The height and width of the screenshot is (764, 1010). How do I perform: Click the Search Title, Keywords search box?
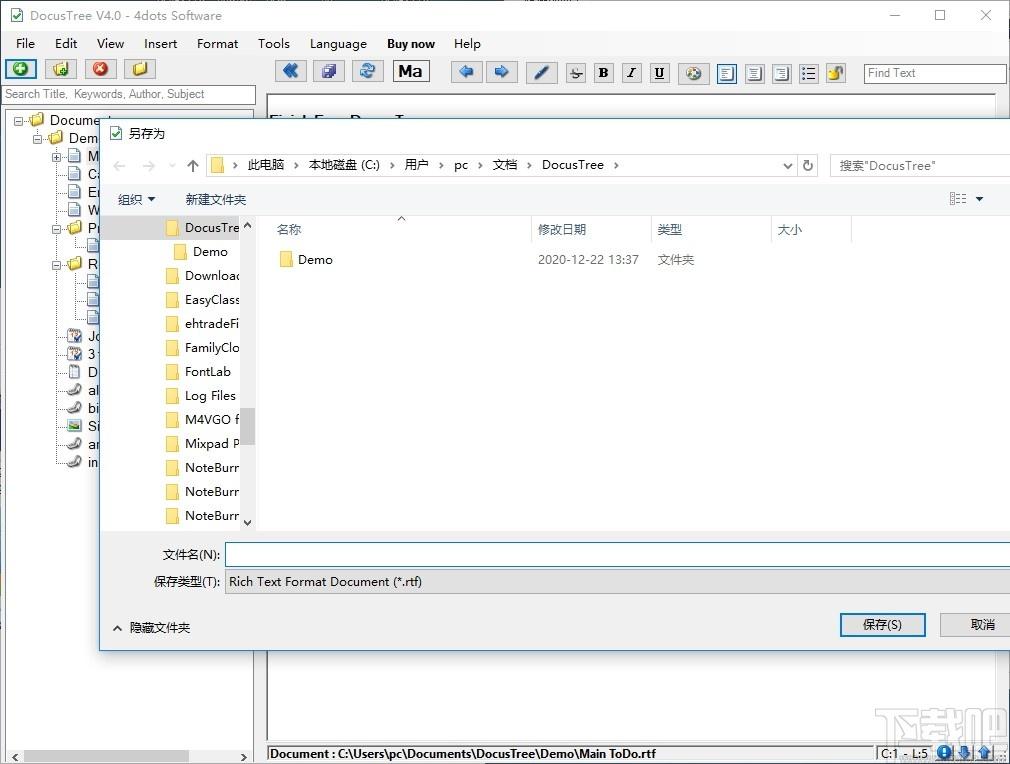[x=129, y=94]
